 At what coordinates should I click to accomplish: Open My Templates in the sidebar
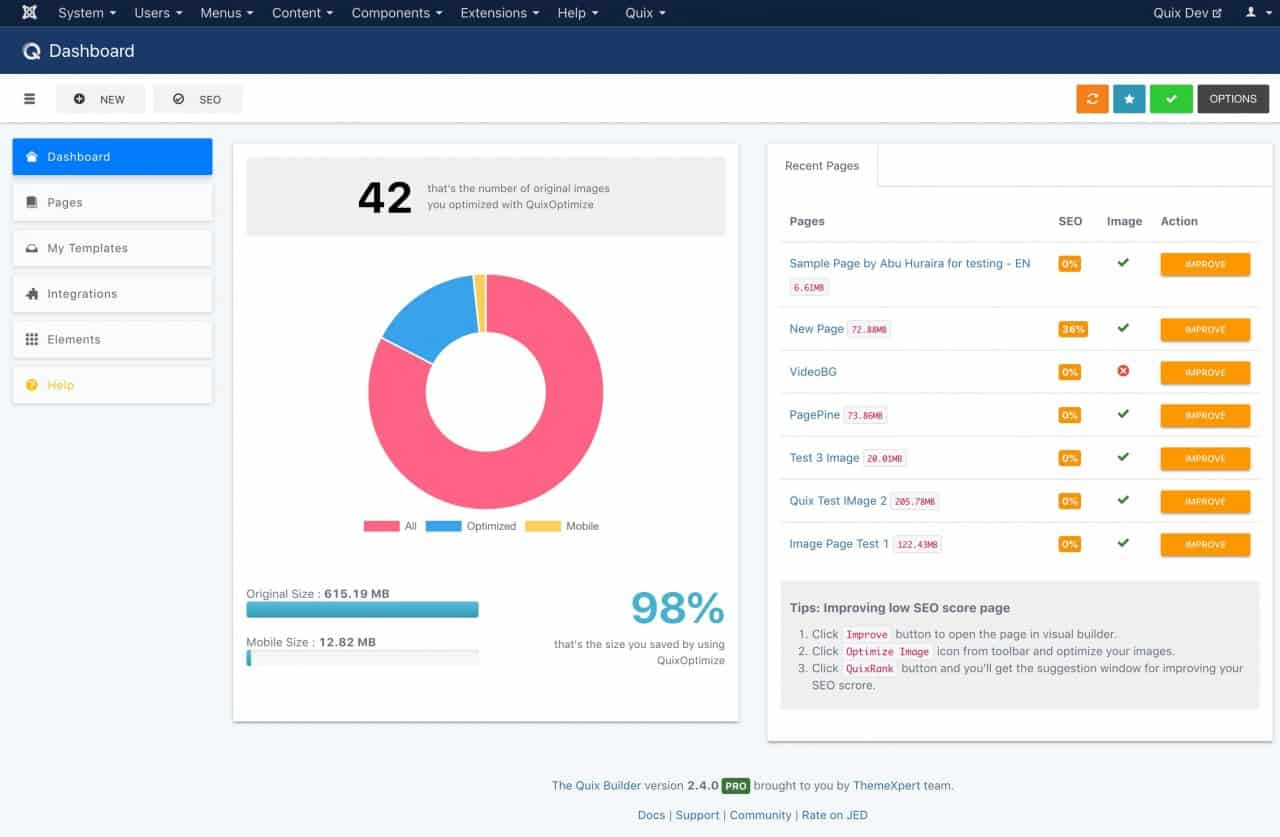pyautogui.click(x=112, y=248)
